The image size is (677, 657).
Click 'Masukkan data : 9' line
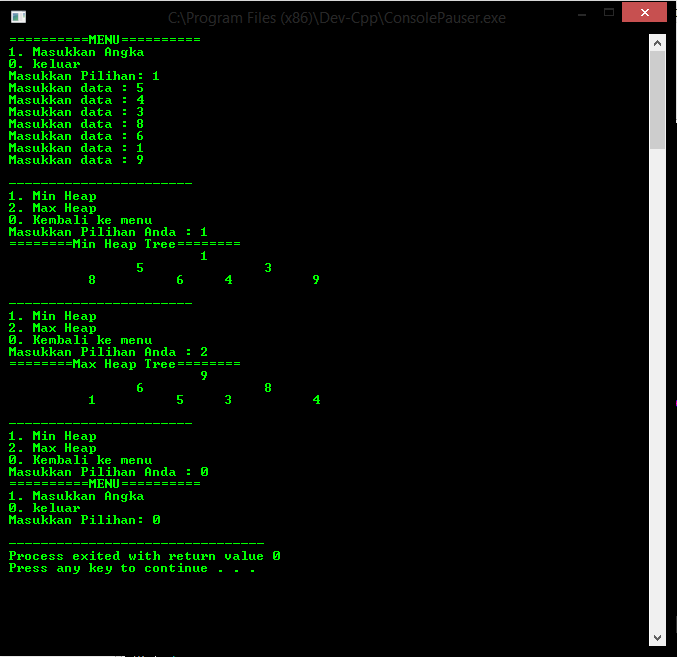[x=76, y=160]
